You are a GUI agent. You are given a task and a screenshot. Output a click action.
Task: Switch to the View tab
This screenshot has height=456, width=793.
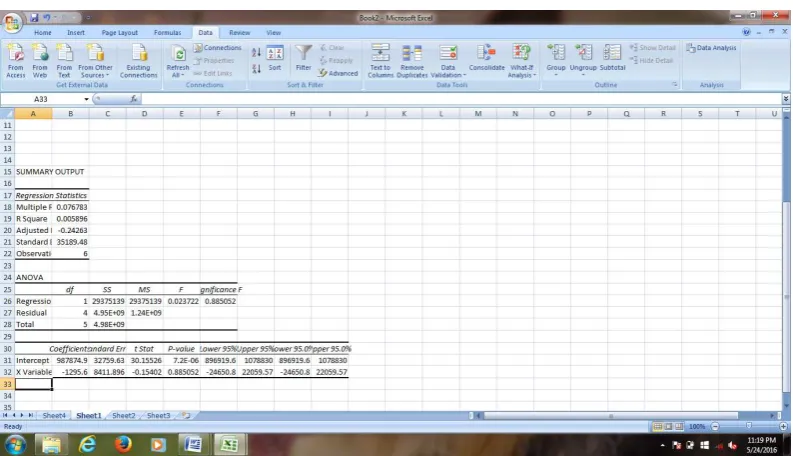pos(274,32)
